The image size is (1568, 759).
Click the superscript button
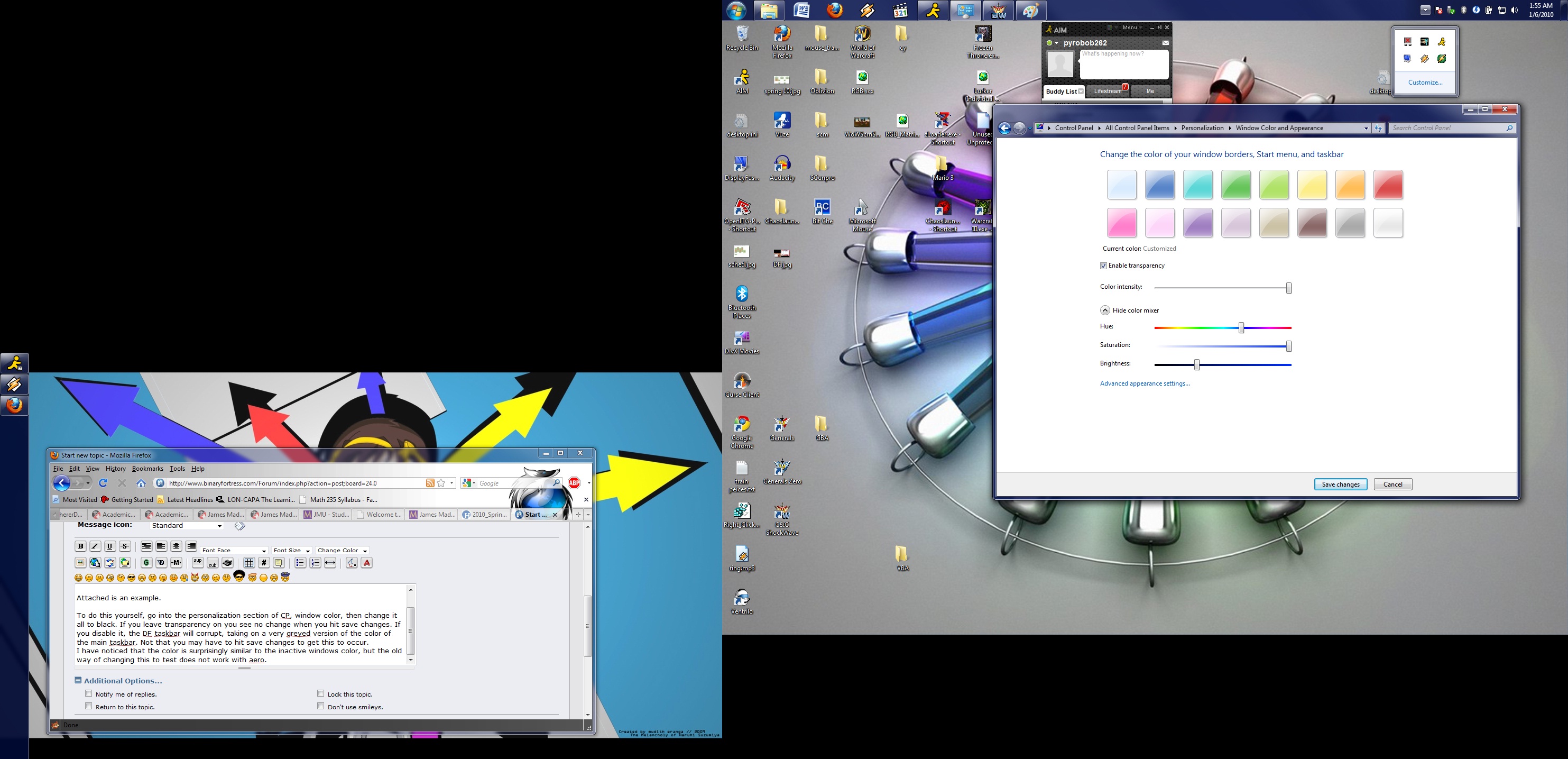[198, 562]
